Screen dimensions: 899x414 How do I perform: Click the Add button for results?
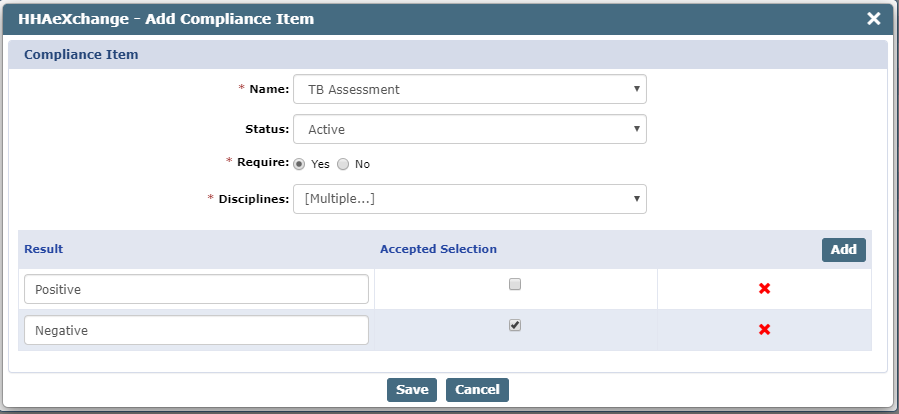pyautogui.click(x=843, y=249)
